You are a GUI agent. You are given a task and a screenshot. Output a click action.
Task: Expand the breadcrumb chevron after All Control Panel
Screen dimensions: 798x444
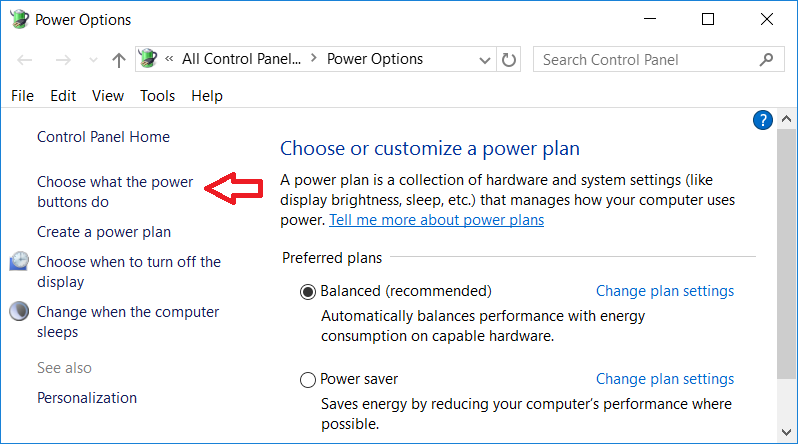314,59
